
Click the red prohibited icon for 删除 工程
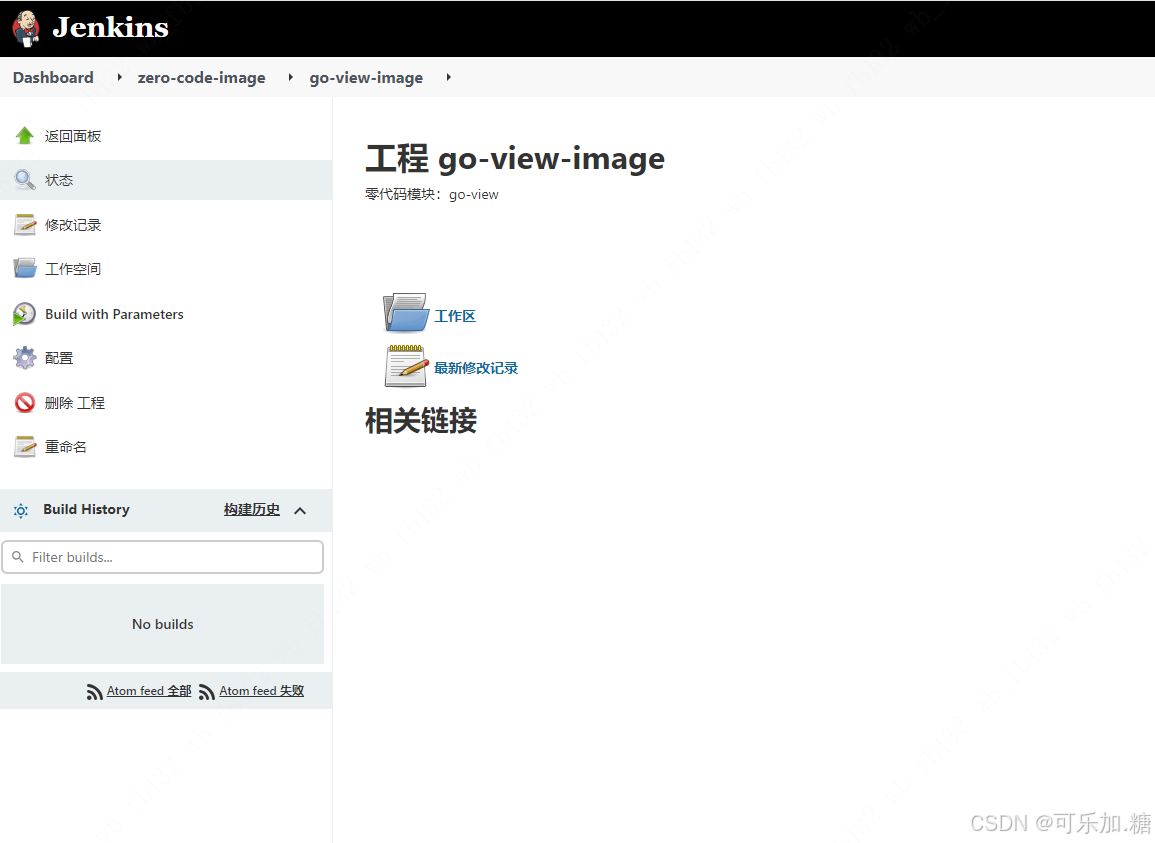click(x=24, y=402)
